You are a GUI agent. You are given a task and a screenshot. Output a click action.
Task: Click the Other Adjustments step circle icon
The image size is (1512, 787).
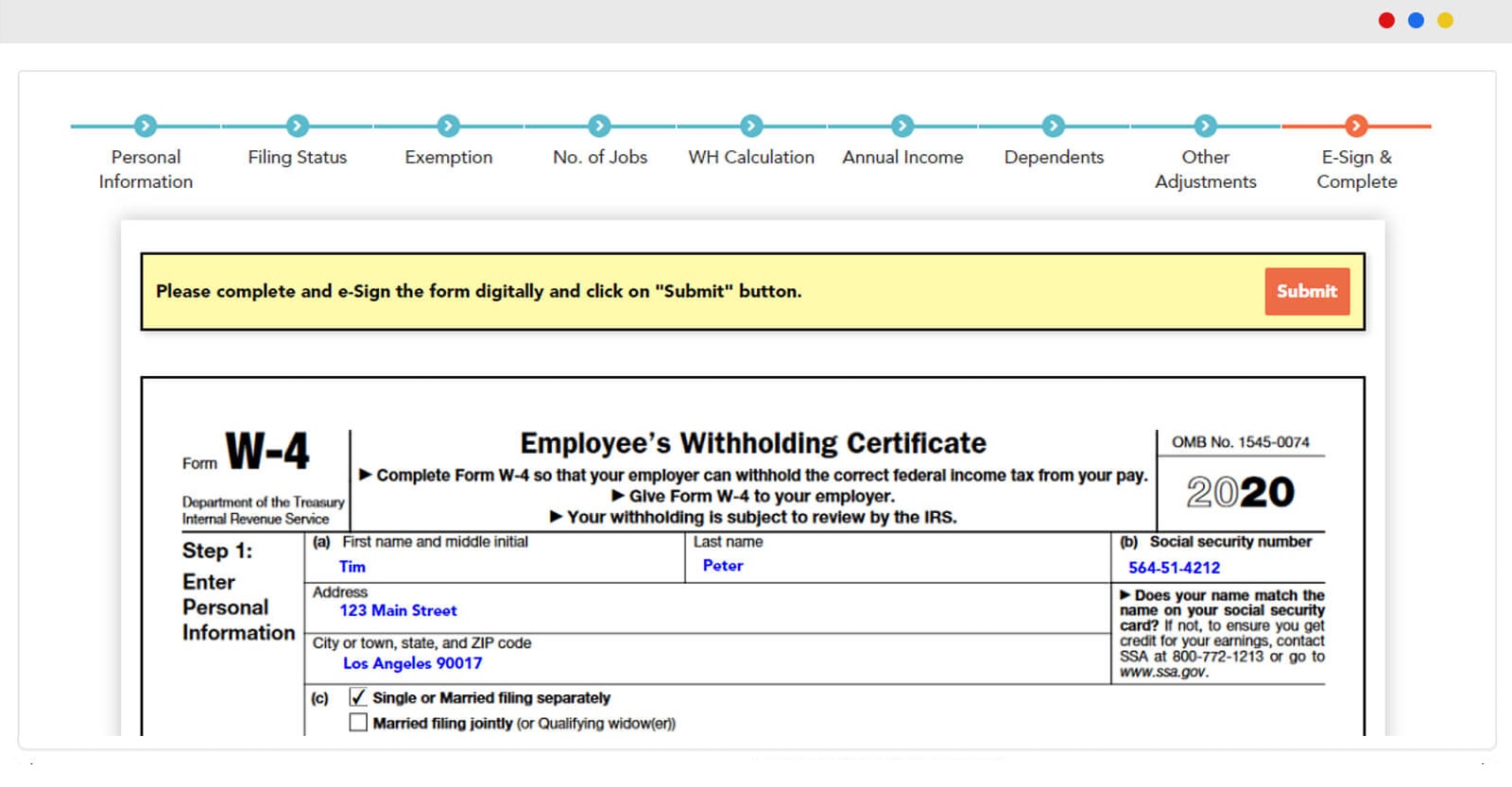(1205, 126)
